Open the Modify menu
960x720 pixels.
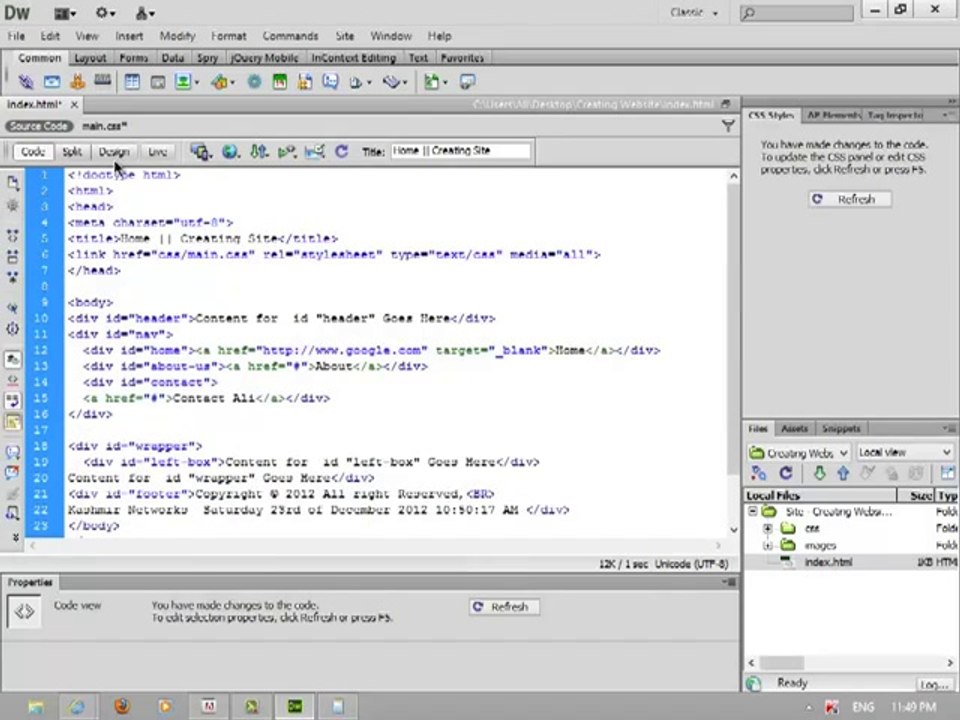tap(177, 36)
